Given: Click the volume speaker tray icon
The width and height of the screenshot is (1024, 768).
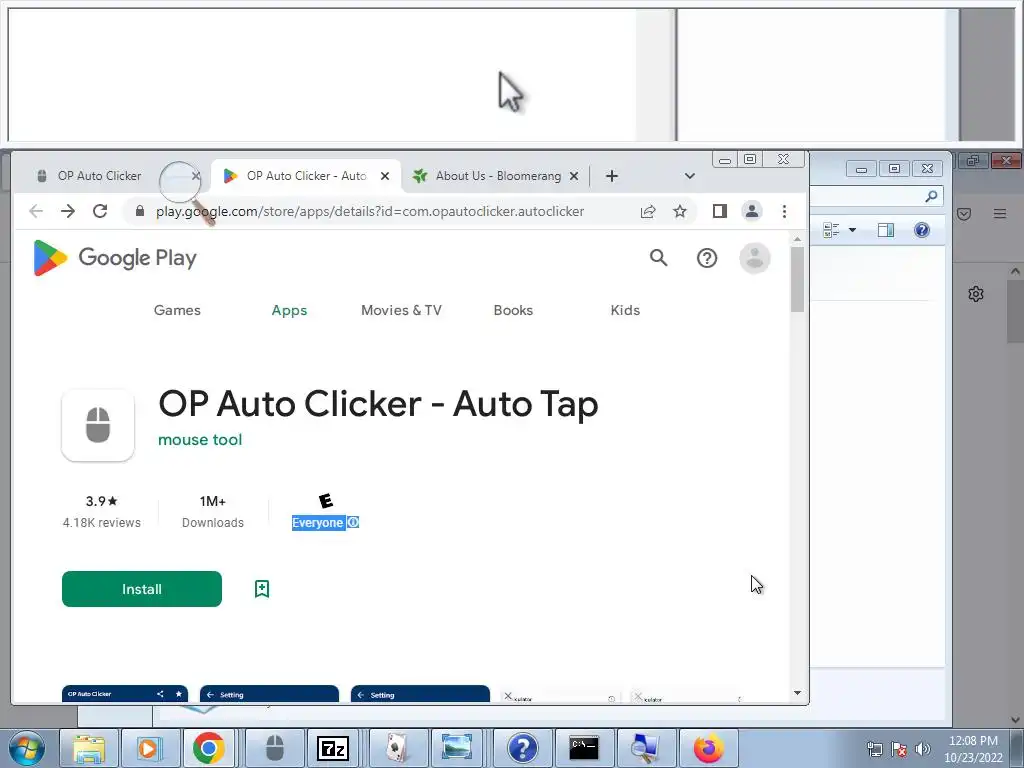Looking at the screenshot, I should tap(923, 749).
